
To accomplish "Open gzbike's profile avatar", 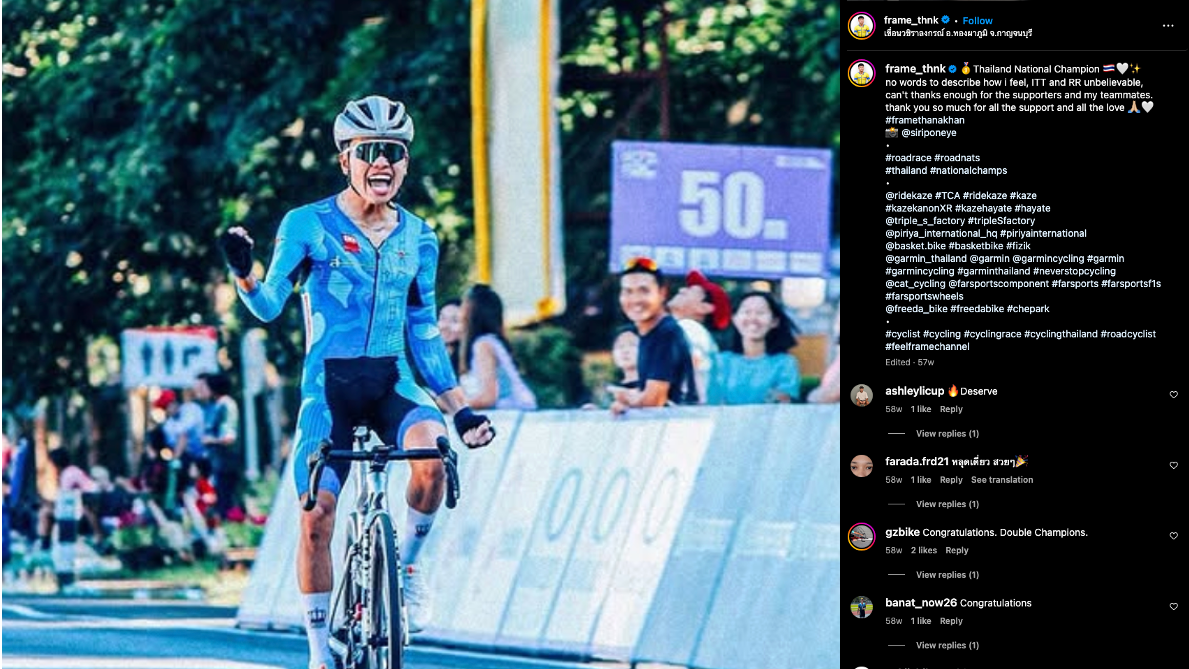I will pos(861,536).
